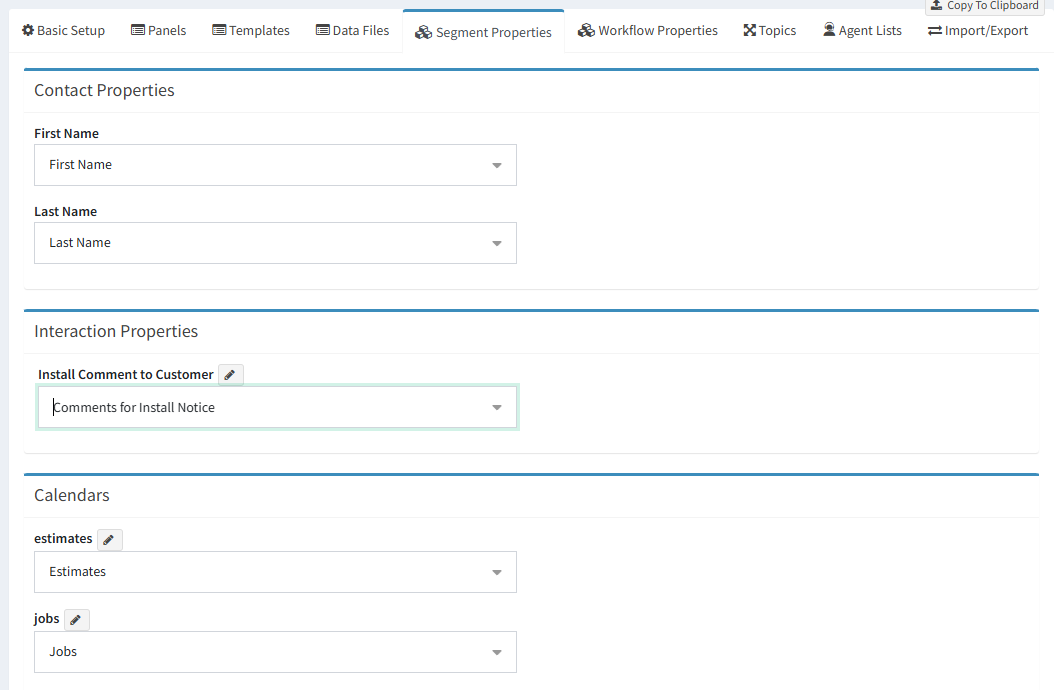The image size is (1054, 690).
Task: Open the Basic Setup tab
Action: pyautogui.click(x=63, y=31)
